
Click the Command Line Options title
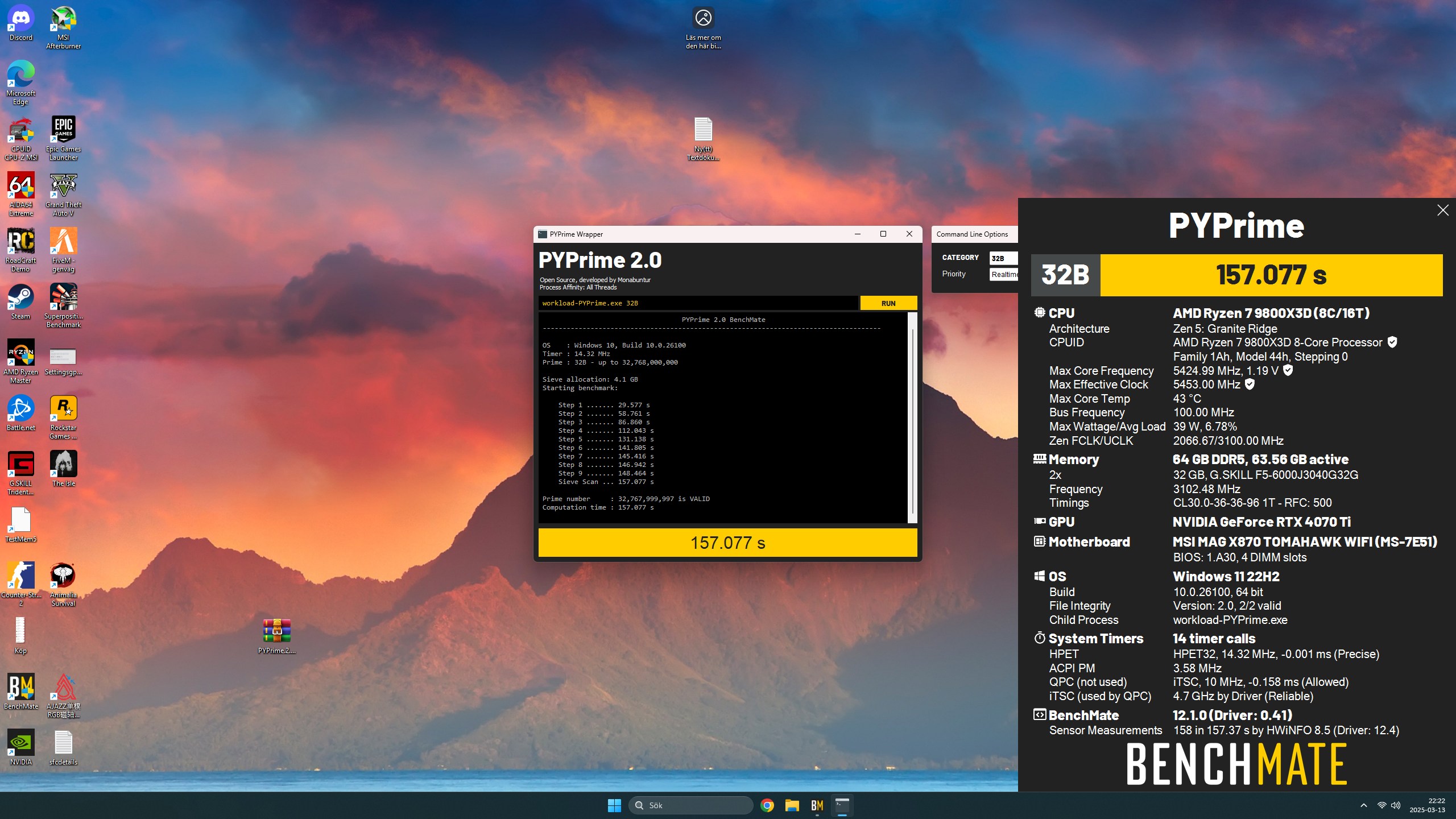coord(972,234)
